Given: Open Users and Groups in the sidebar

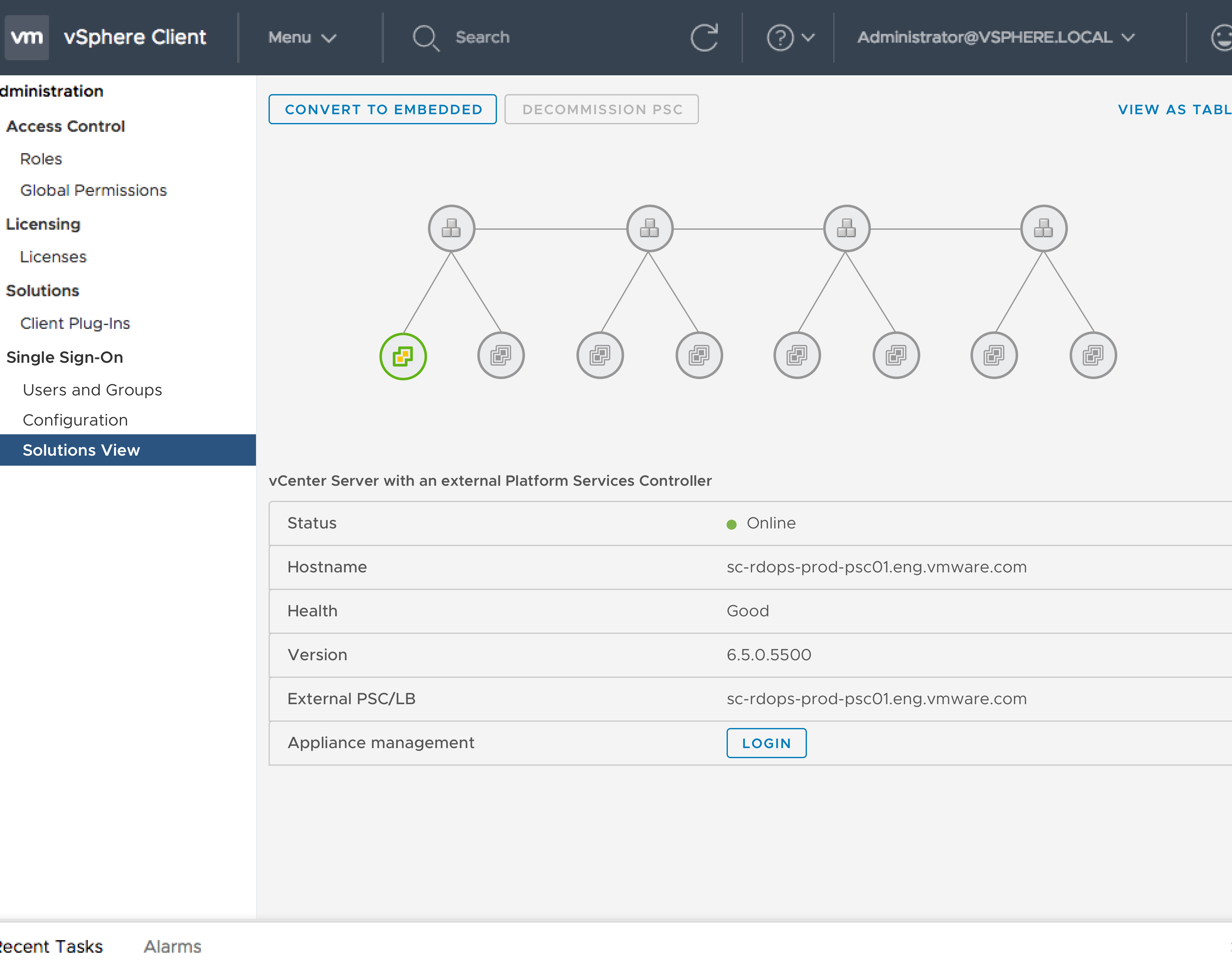Looking at the screenshot, I should click(92, 390).
